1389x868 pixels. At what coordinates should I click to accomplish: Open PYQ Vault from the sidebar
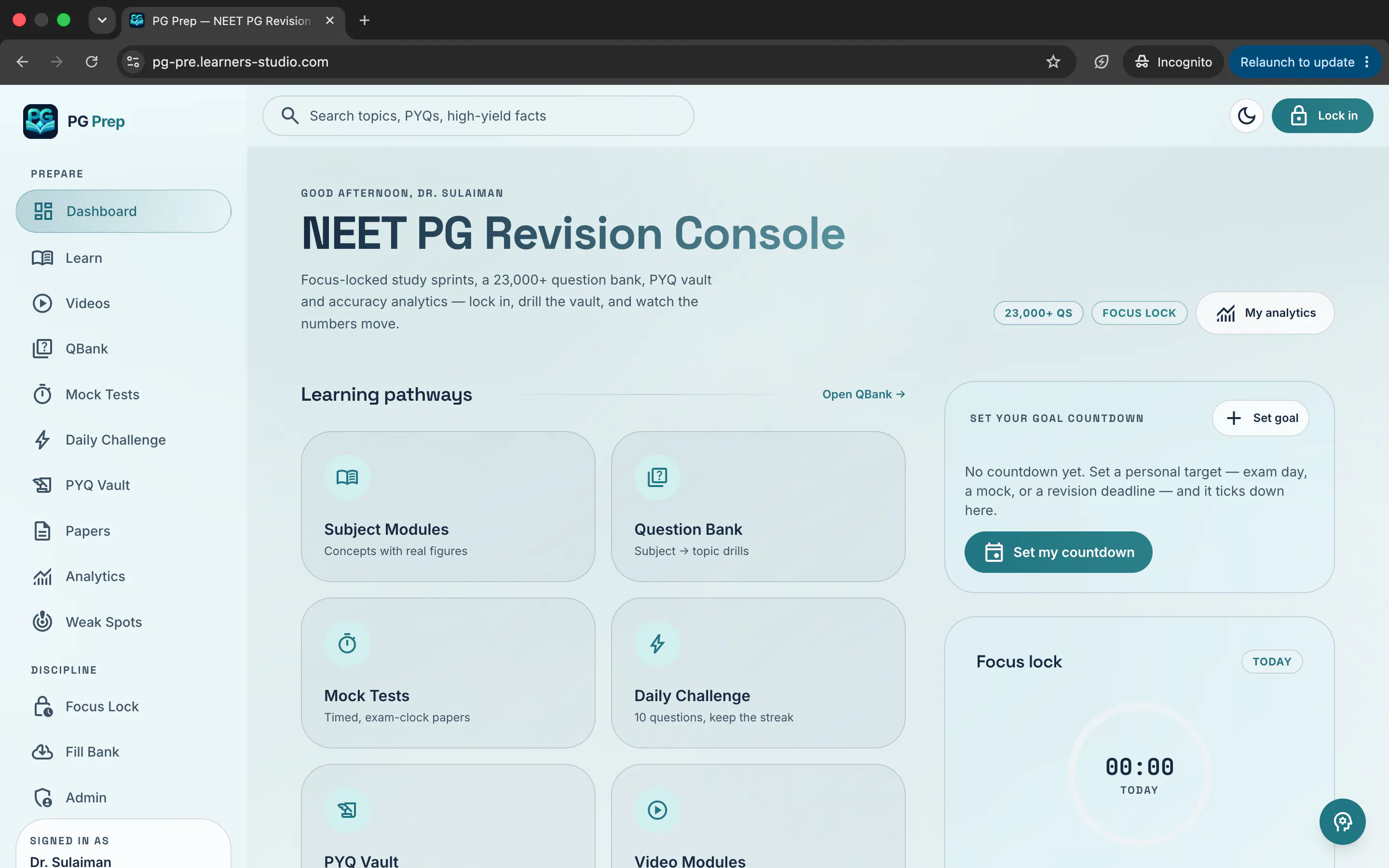(x=123, y=485)
